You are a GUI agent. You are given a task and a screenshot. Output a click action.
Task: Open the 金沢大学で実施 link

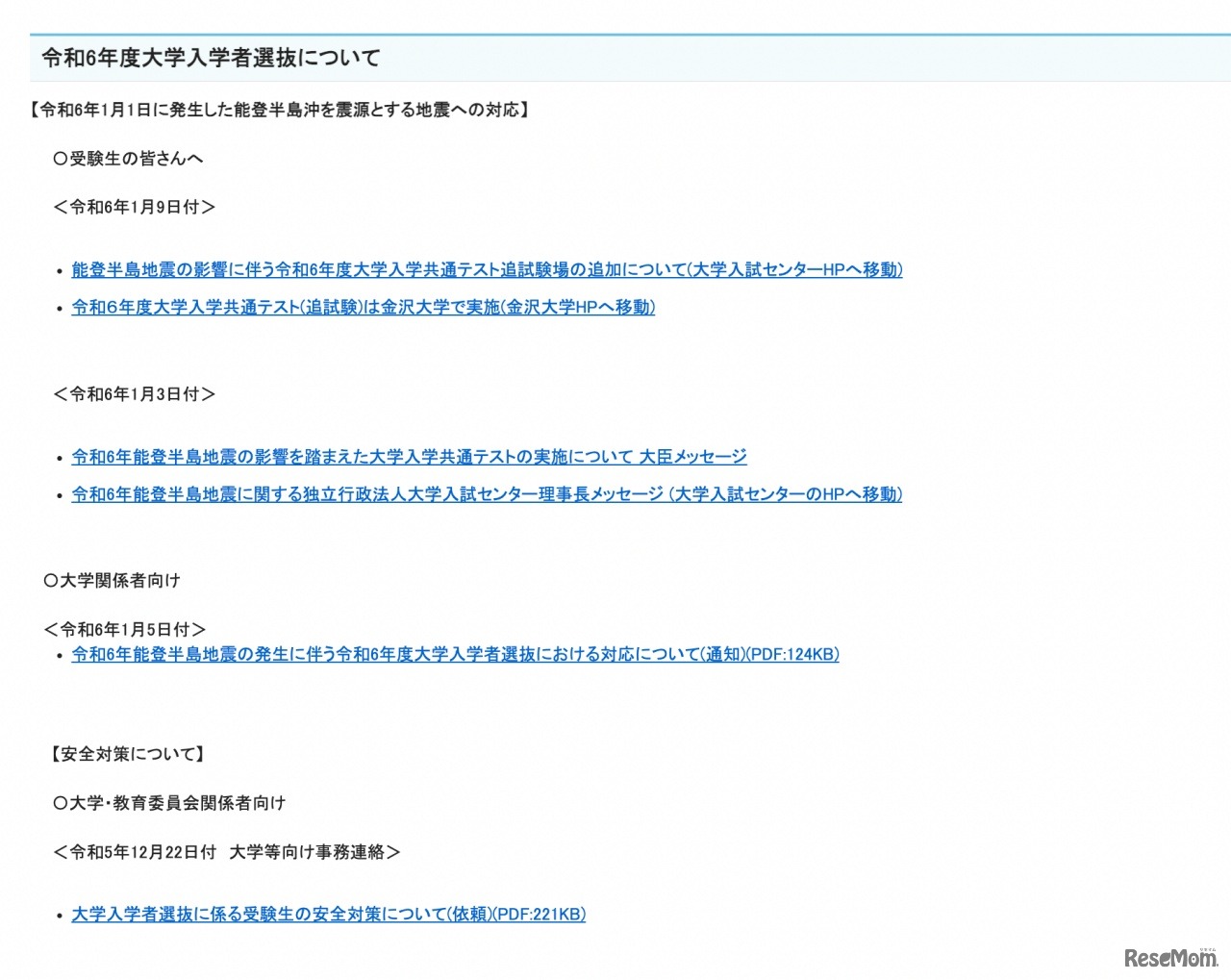(364, 308)
